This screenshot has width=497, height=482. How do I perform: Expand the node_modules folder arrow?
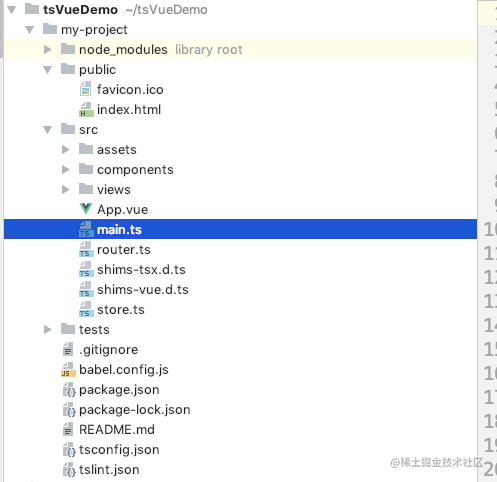(48, 49)
